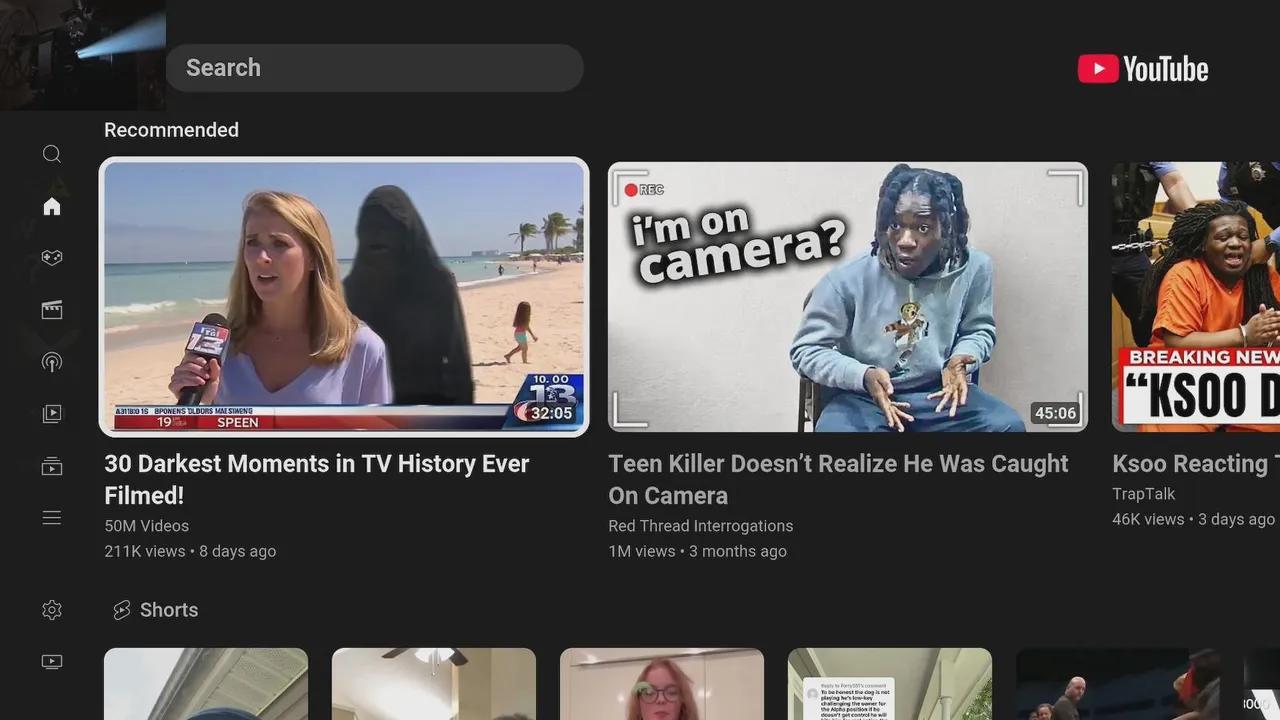
Task: Open the Ksoo breaking news thumbnail
Action: coord(1196,297)
